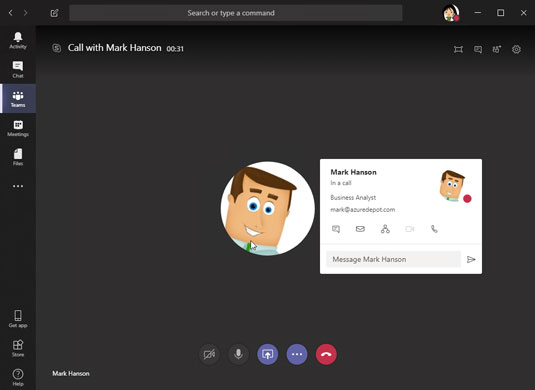The height and width of the screenshot is (390, 535).
Task: Show the call conversation panel
Action: pyautogui.click(x=478, y=49)
